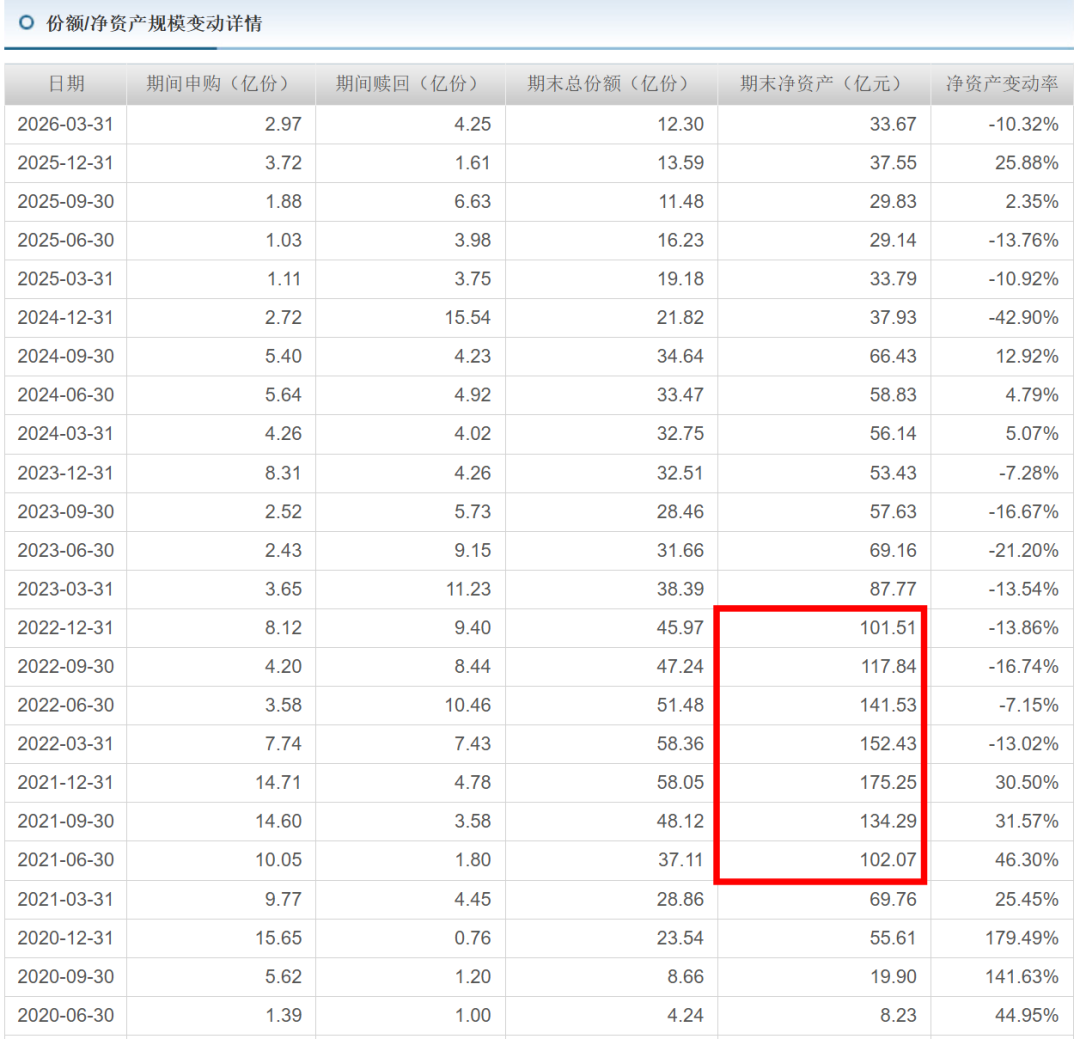Click the 2024-12-31 date cell
The width and height of the screenshot is (1080, 1039).
(65, 318)
